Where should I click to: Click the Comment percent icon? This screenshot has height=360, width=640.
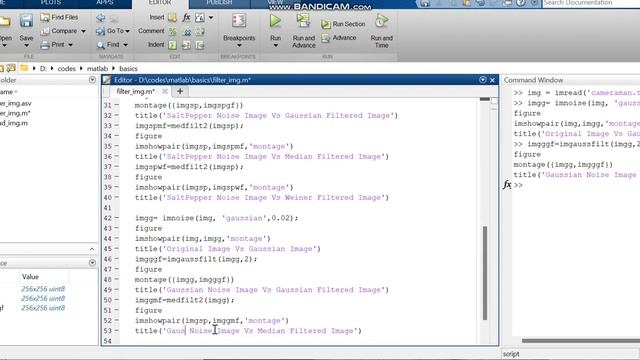(173, 31)
